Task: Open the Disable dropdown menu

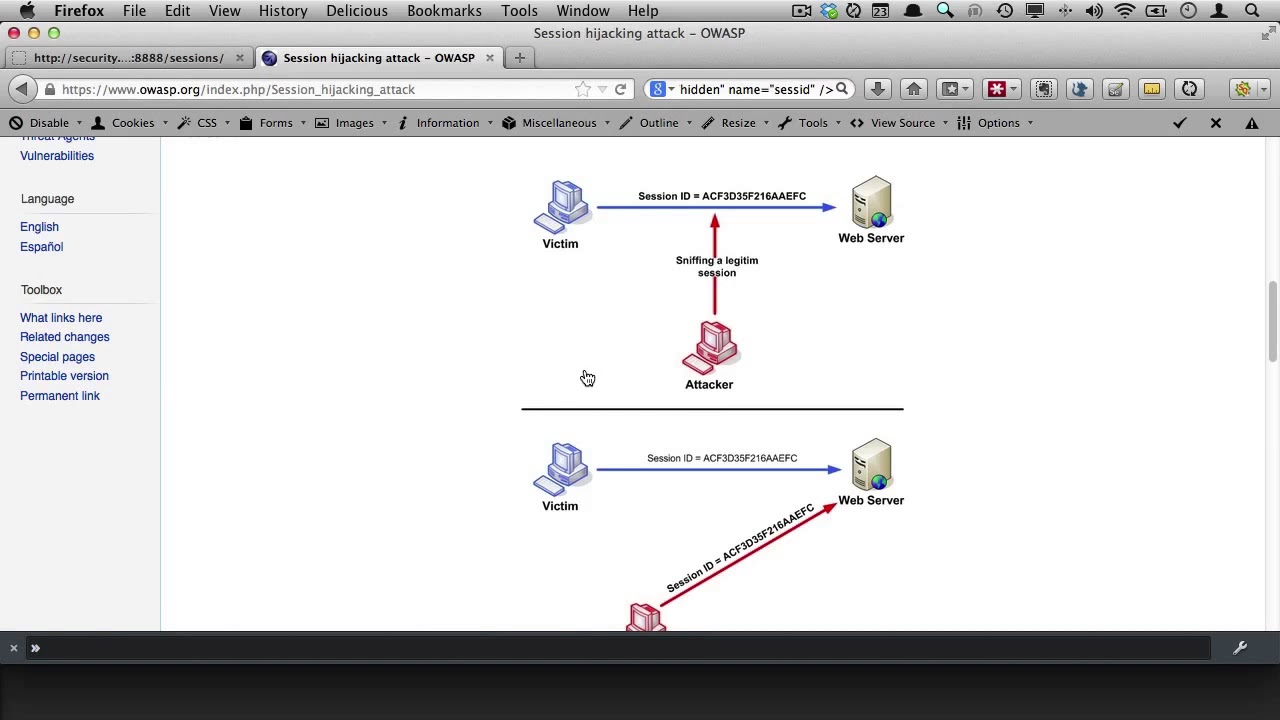Action: 45,123
